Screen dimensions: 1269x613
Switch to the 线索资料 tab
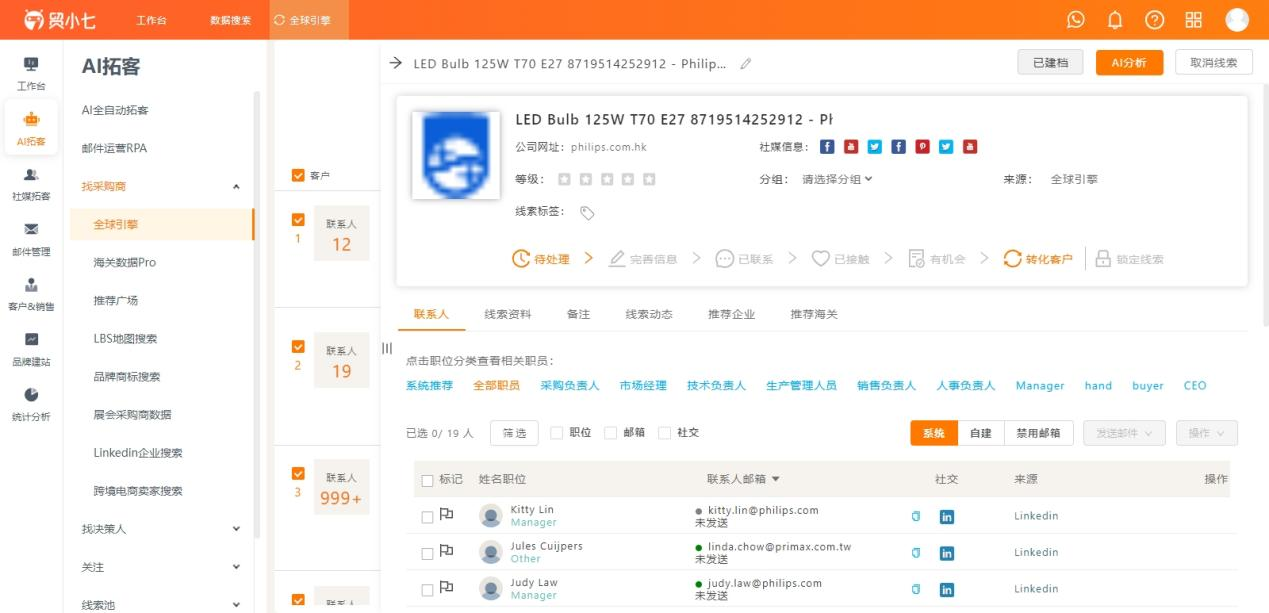[x=508, y=314]
